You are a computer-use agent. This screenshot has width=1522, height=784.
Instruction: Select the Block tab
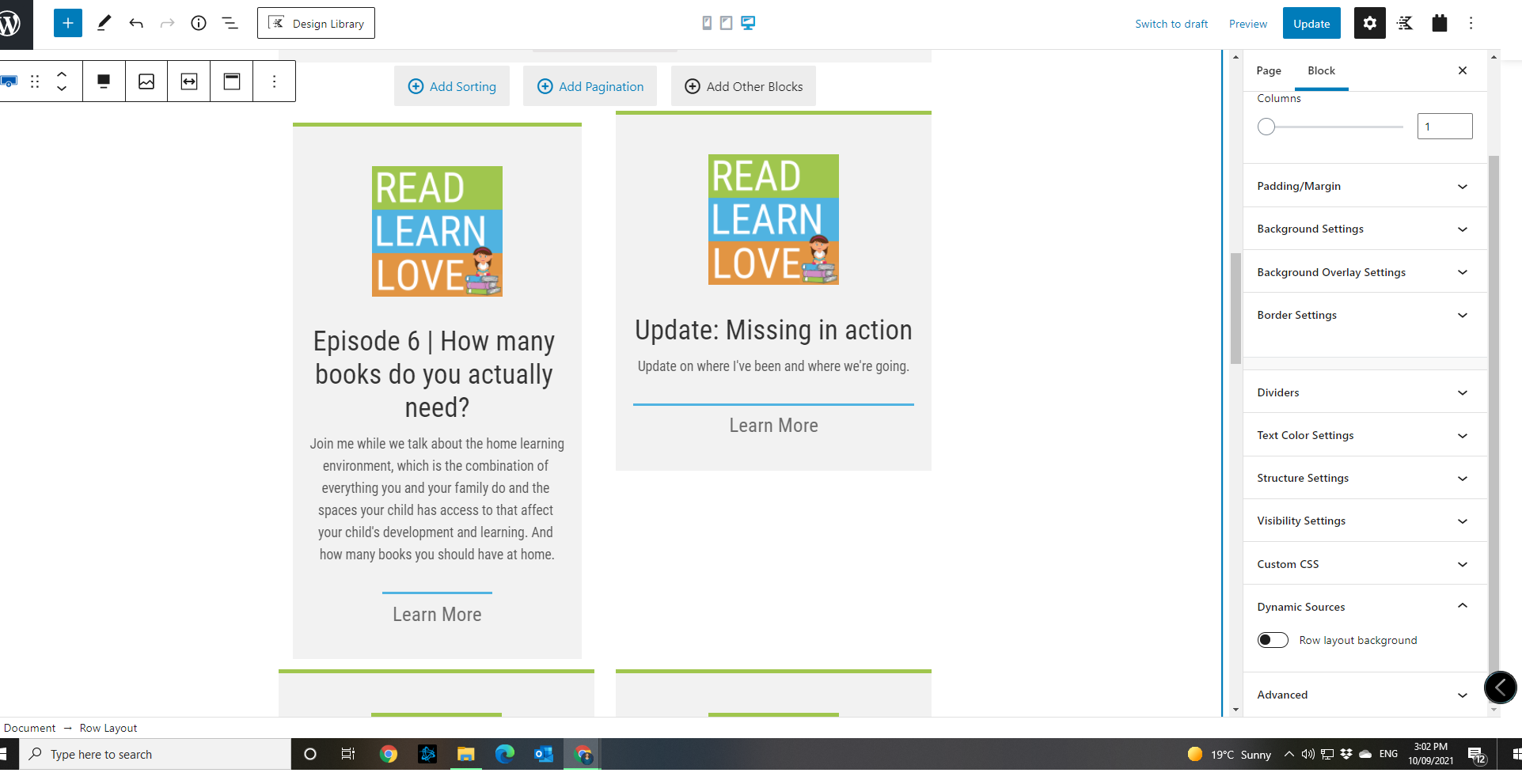click(1321, 70)
